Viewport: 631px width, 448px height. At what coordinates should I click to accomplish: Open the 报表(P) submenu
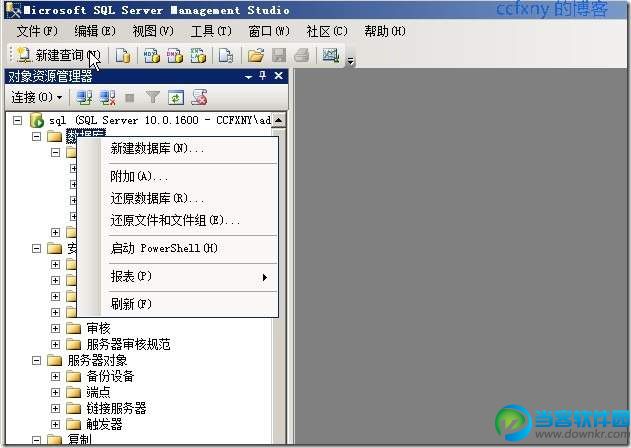(177, 277)
